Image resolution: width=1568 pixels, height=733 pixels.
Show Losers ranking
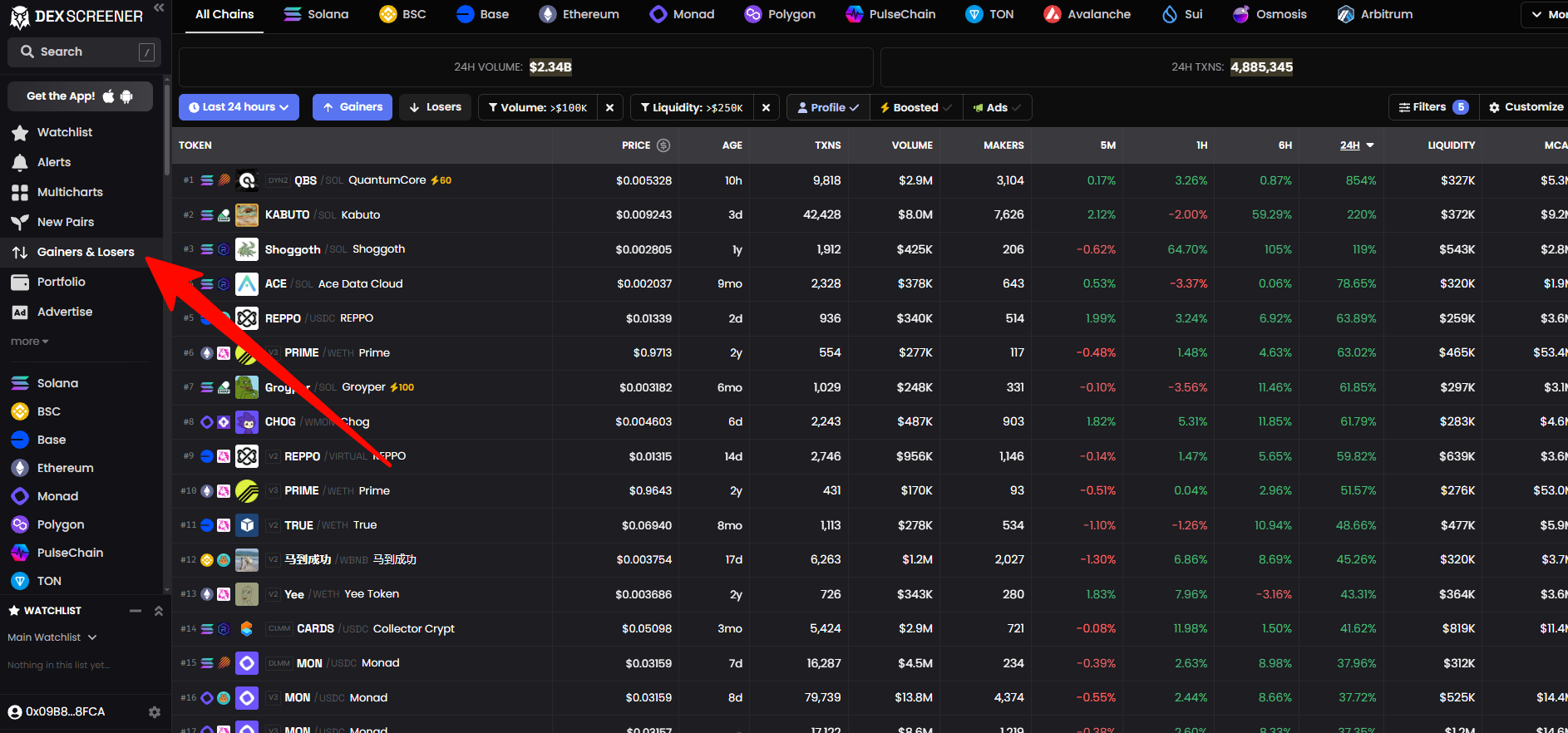[435, 107]
